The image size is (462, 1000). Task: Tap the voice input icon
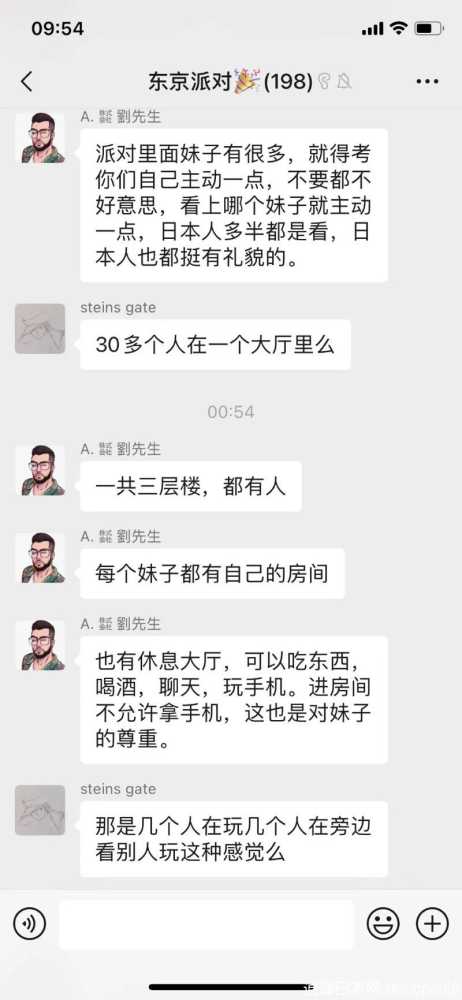29,923
